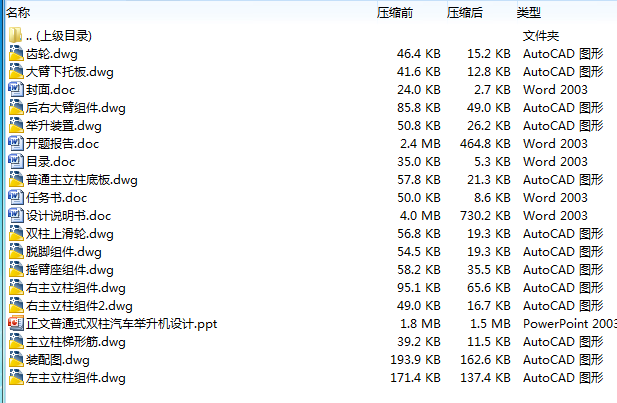Select file name 脱脚组件.dwg
Image resolution: width=617 pixels, height=403 pixels.
click(x=64, y=252)
